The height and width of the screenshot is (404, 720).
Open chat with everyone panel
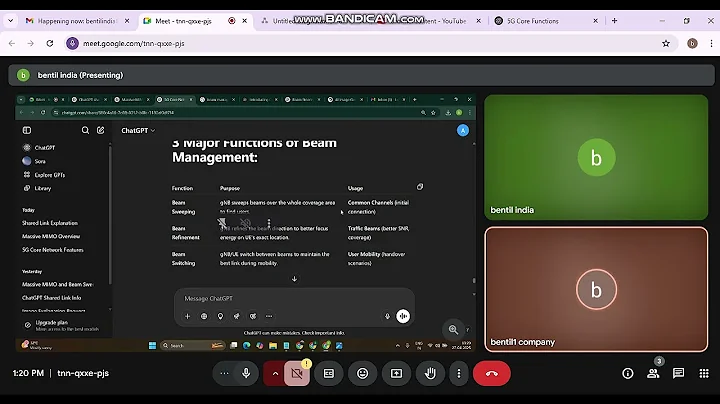pos(678,373)
